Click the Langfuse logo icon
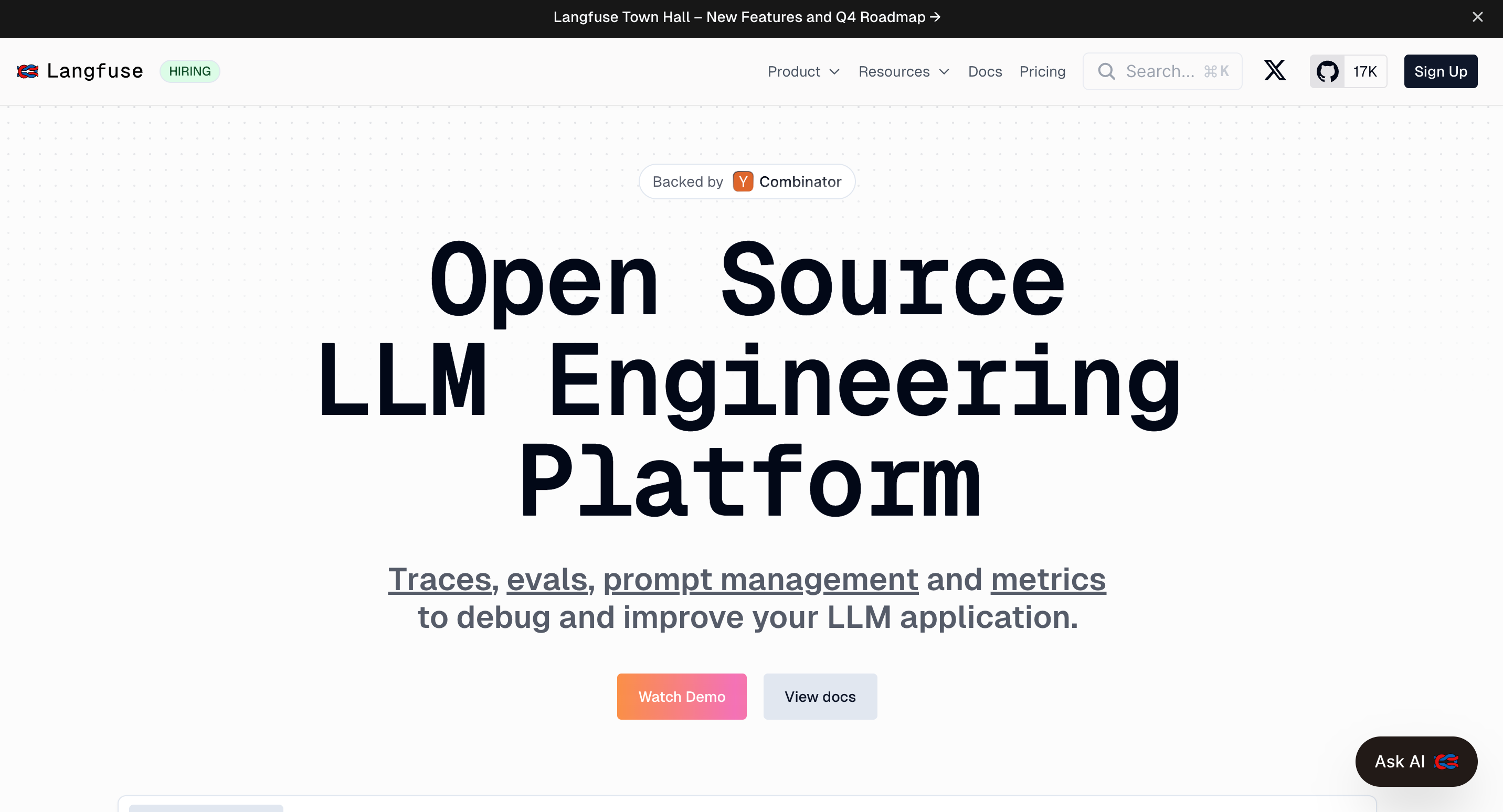Image resolution: width=1503 pixels, height=812 pixels. [x=27, y=71]
